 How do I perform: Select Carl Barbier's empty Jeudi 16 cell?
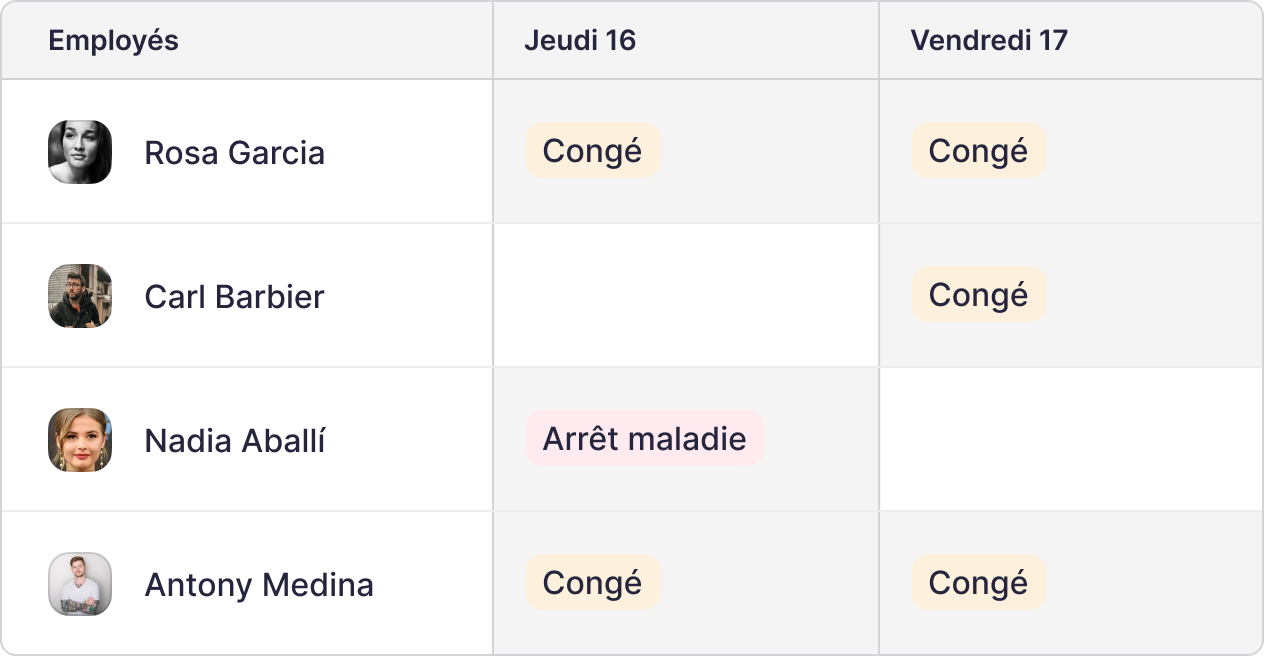click(686, 296)
